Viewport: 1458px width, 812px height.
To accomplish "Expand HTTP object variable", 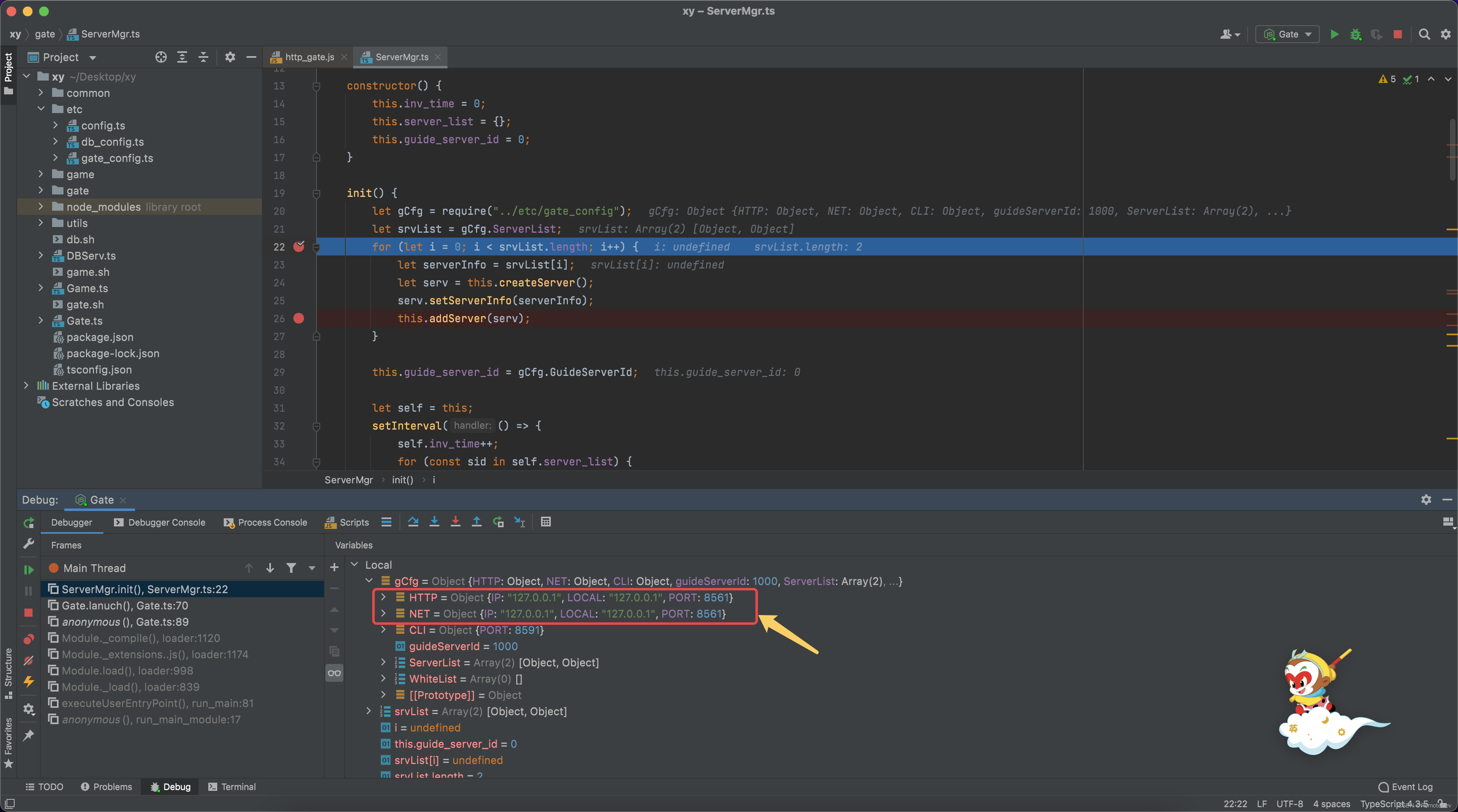I will pyautogui.click(x=383, y=597).
